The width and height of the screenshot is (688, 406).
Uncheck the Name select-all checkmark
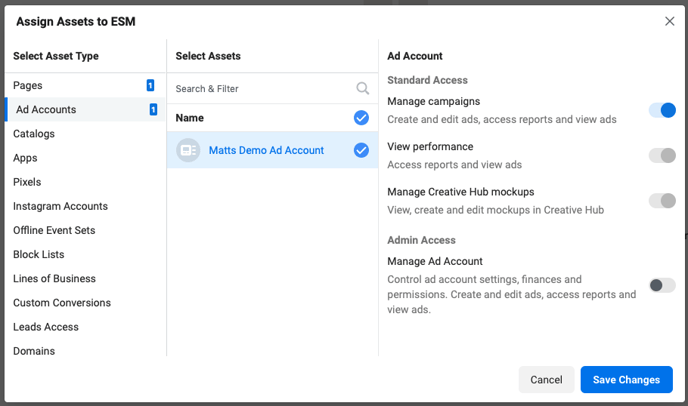361,118
